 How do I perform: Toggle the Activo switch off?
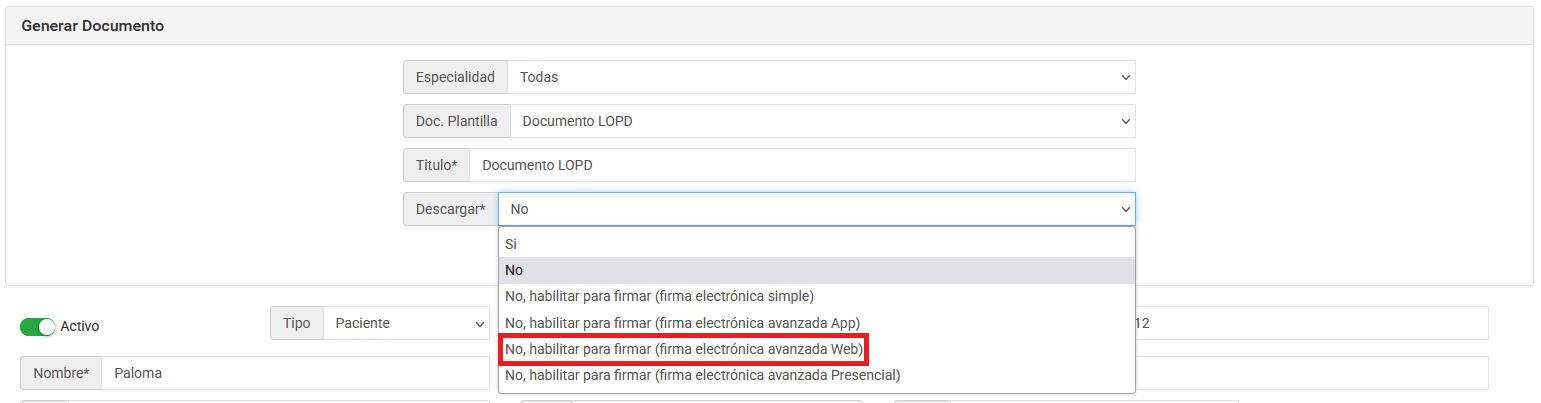[x=38, y=326]
